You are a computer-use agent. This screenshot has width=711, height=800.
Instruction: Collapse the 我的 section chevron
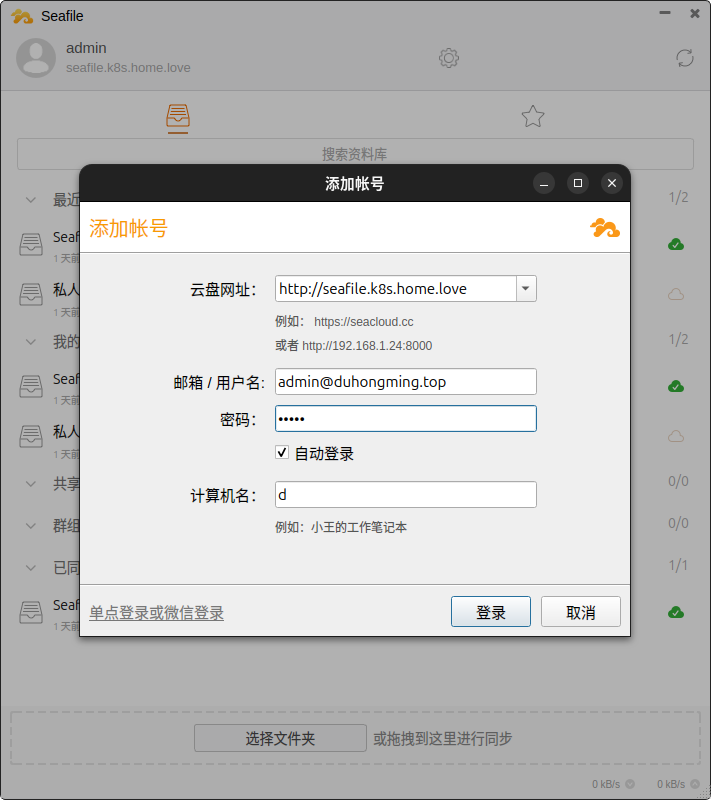point(31,342)
